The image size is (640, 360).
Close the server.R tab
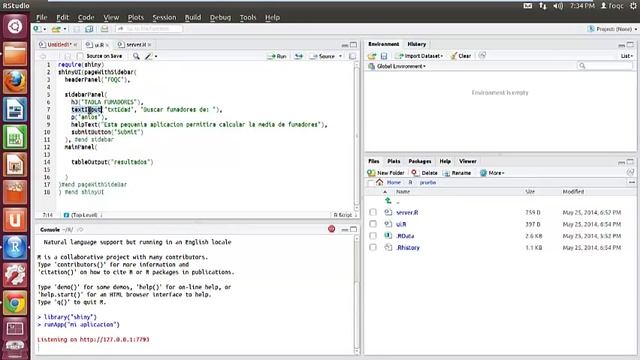(150, 44)
